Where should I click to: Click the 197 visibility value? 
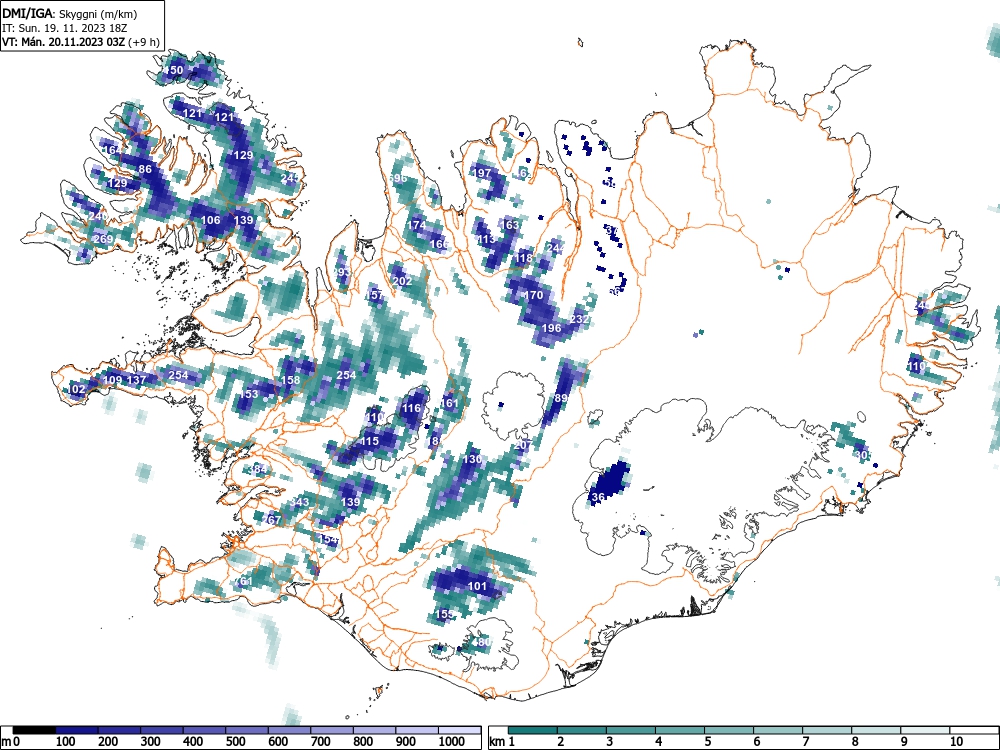click(x=482, y=173)
